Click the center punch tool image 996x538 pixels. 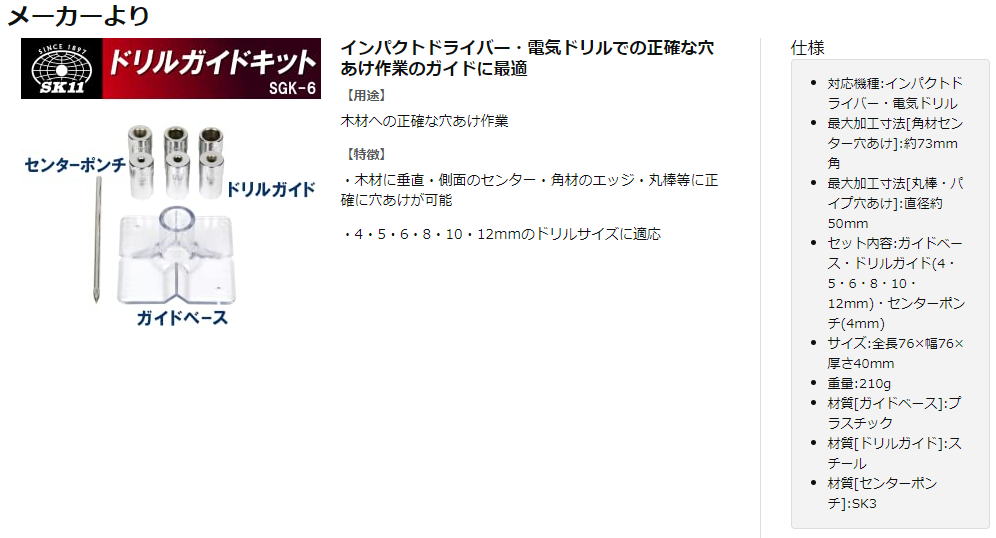click(x=97, y=239)
